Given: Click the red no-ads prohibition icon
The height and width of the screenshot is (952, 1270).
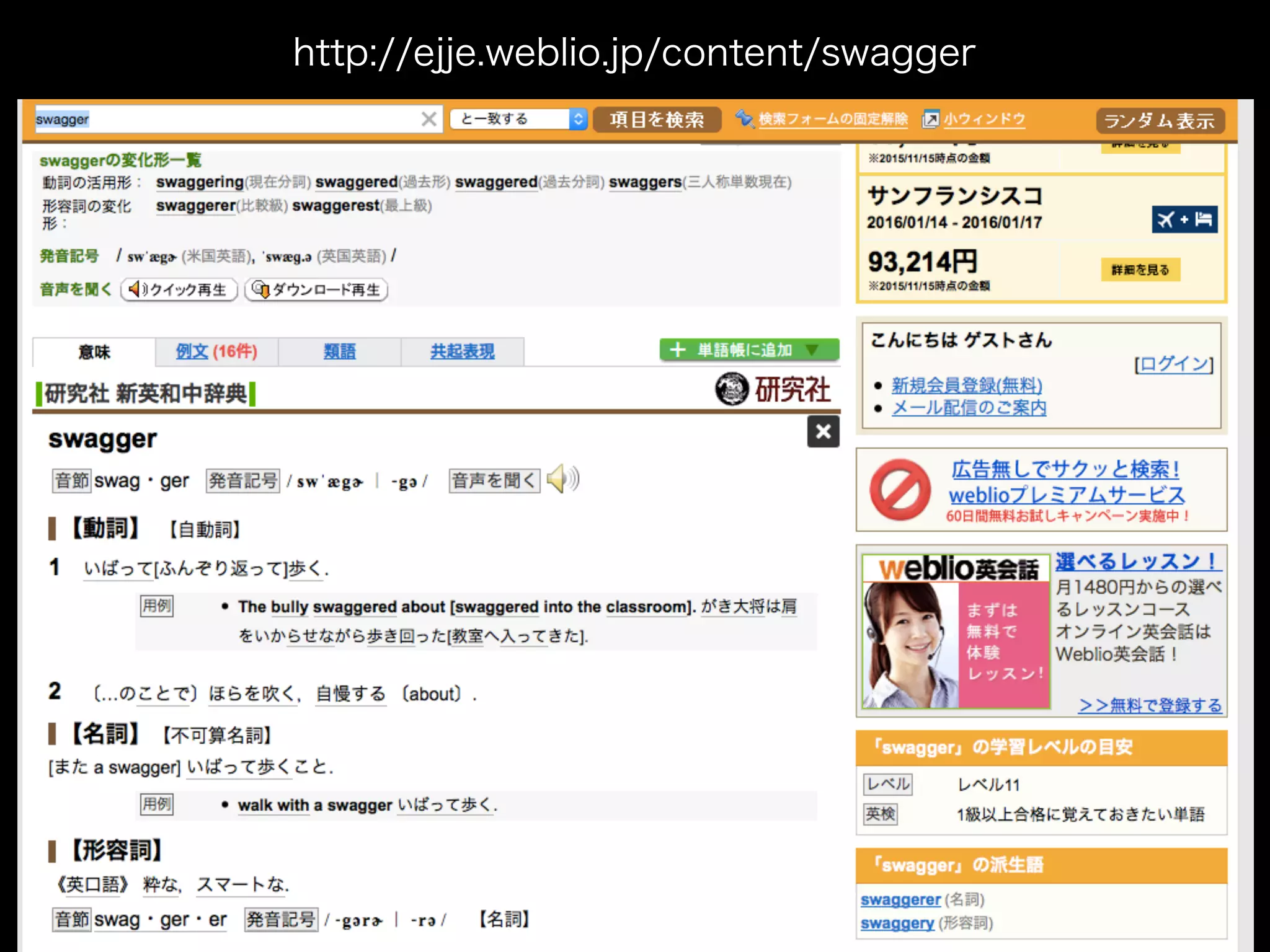Looking at the screenshot, I should [x=900, y=490].
